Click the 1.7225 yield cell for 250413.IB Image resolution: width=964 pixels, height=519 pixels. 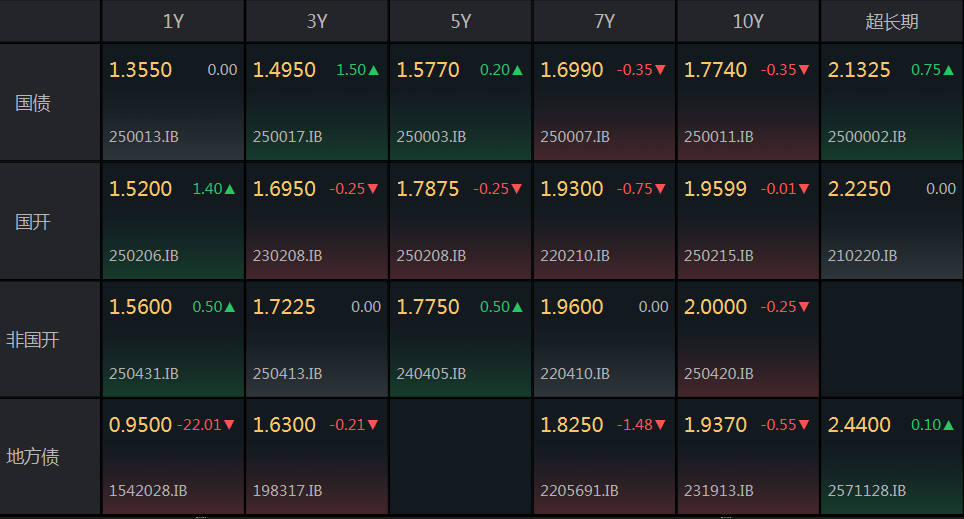(285, 307)
